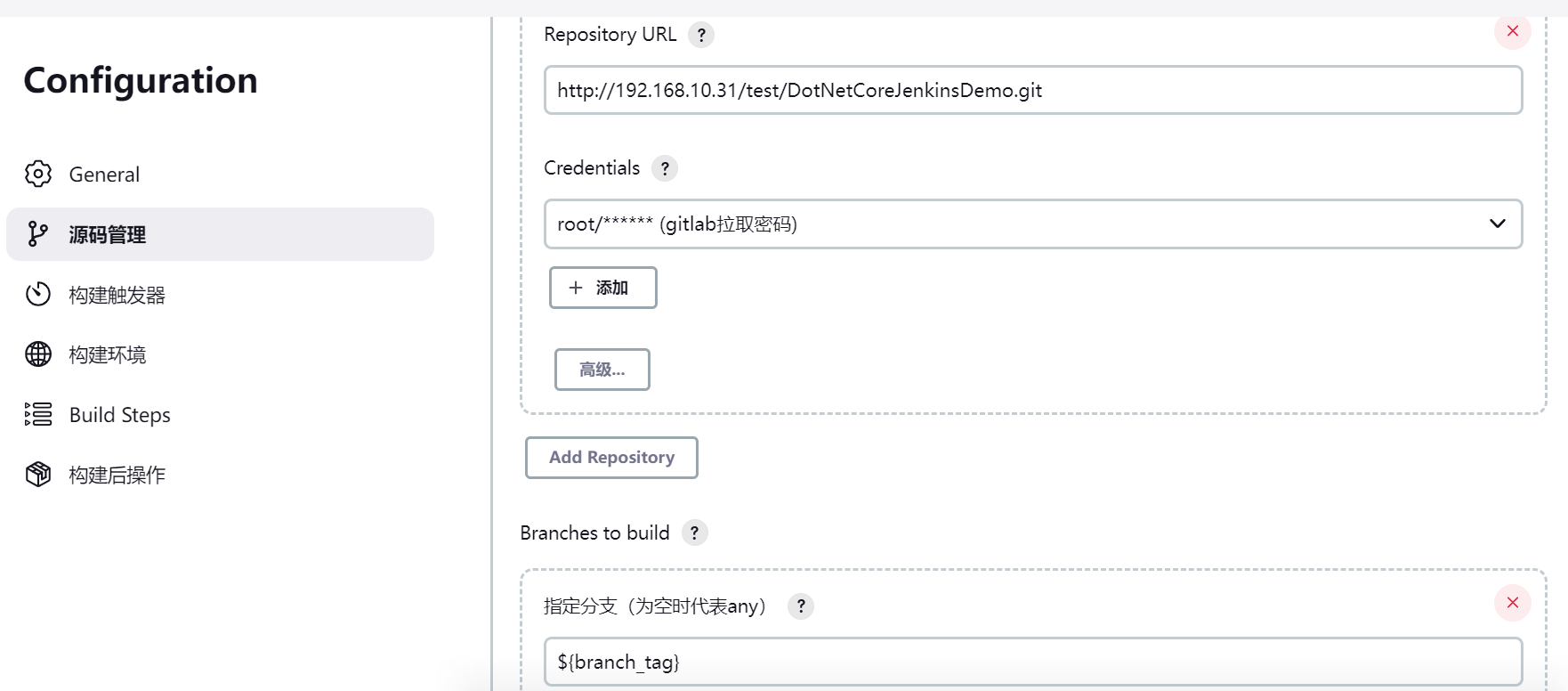Click the 添加 credentials button

(x=602, y=288)
